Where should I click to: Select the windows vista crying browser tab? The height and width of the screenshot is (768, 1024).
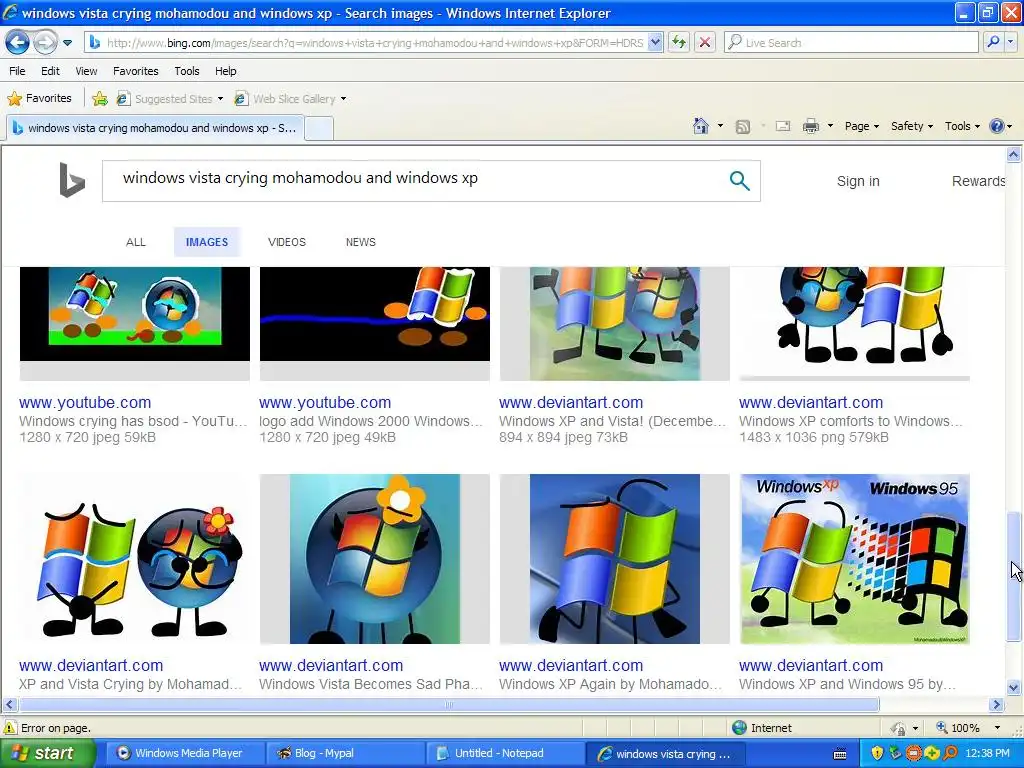tap(155, 128)
